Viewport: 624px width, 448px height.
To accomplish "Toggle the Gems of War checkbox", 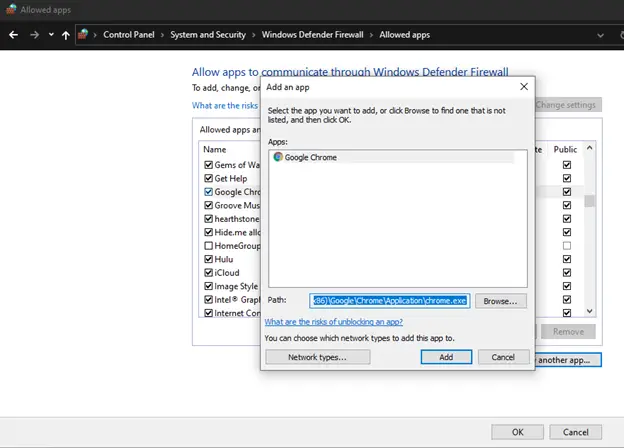I will pos(209,165).
